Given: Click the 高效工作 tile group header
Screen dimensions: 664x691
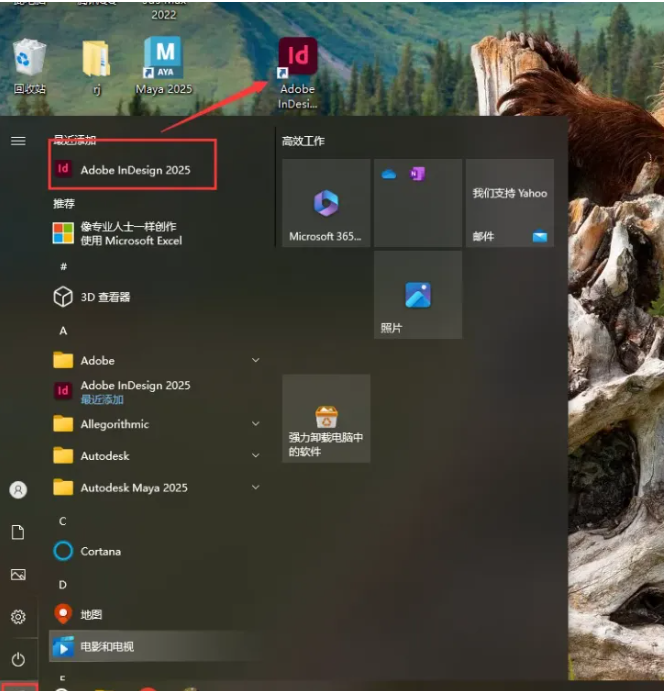Looking at the screenshot, I should coord(303,141).
